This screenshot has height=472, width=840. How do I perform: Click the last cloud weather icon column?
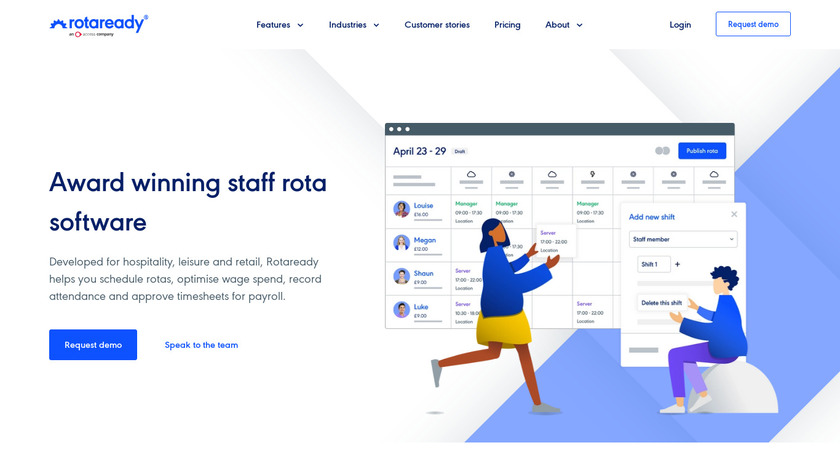[x=714, y=174]
